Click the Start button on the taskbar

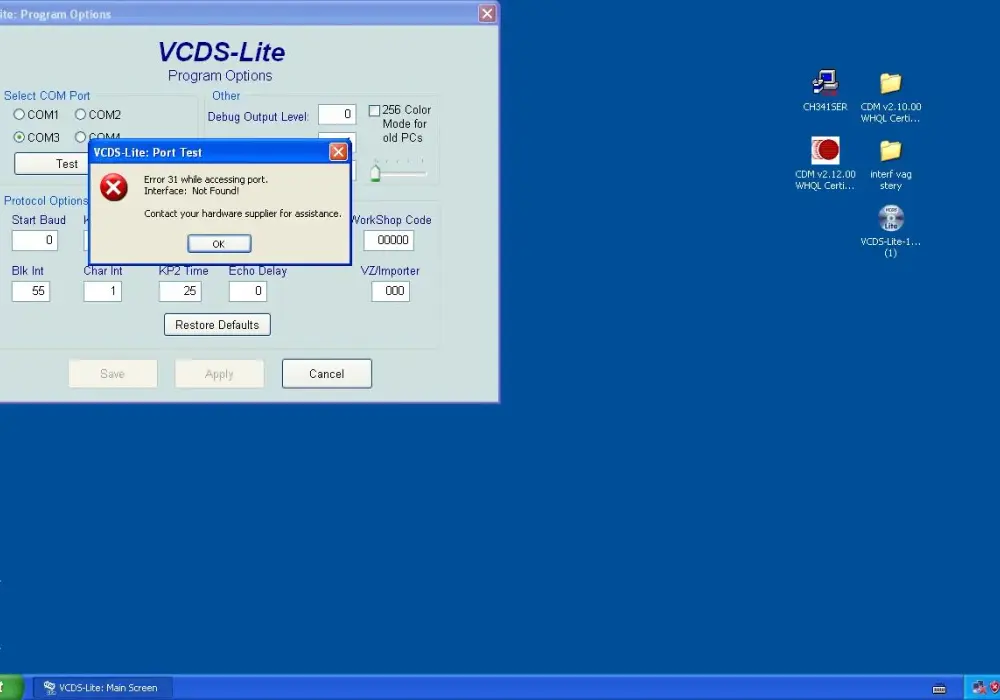point(10,688)
